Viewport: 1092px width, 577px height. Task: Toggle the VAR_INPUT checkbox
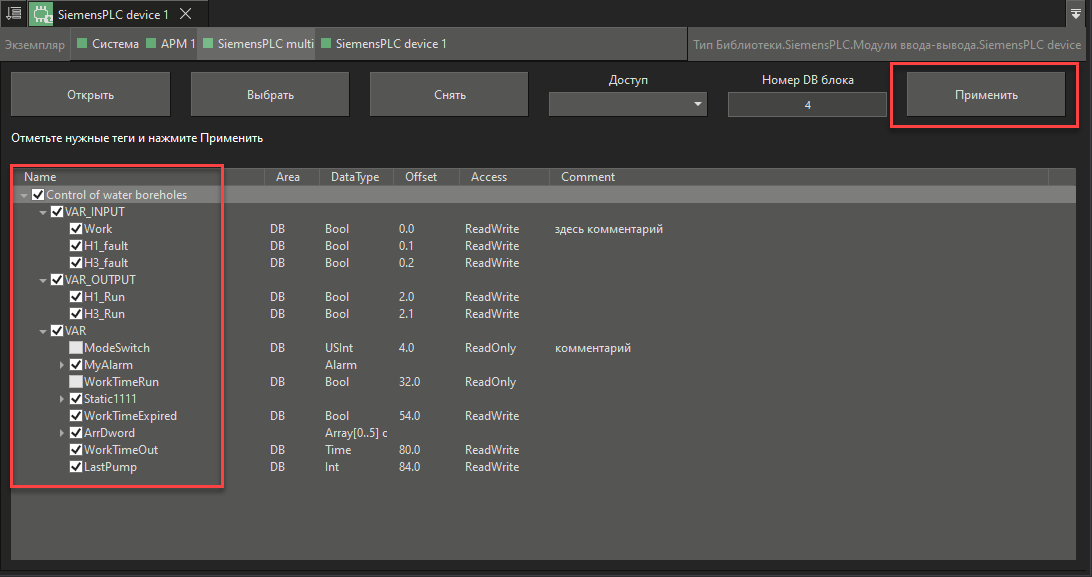[57, 212]
